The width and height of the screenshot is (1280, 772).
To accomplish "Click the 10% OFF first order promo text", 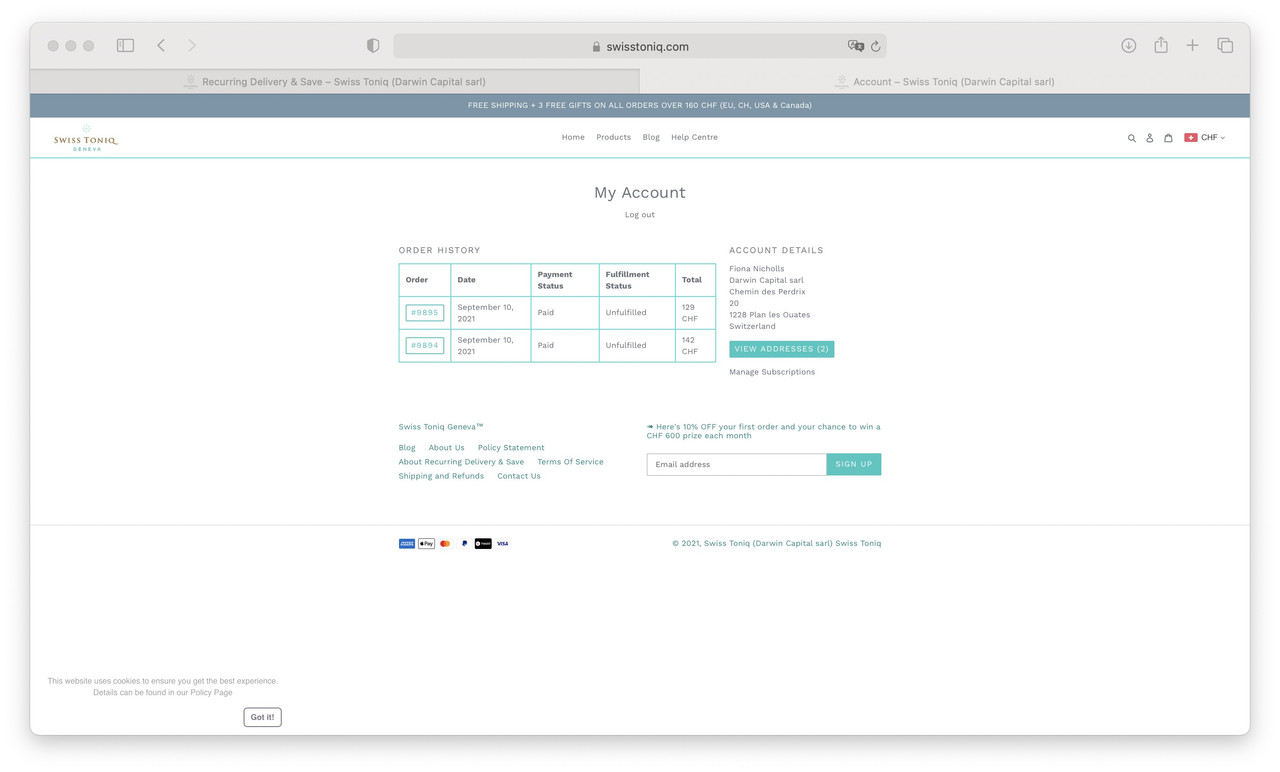I will click(x=764, y=431).
